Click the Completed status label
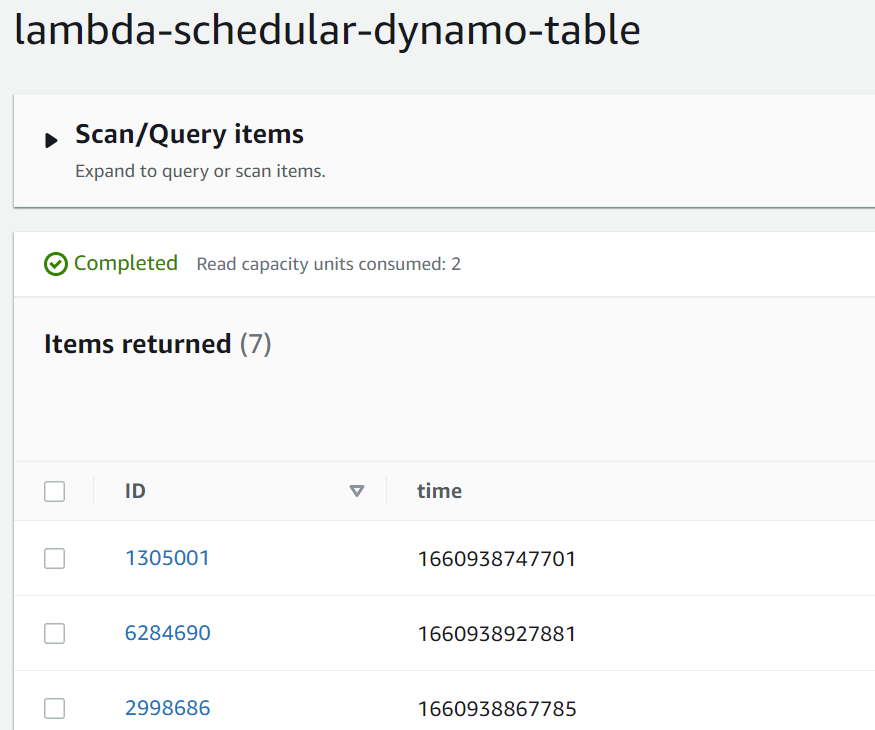This screenshot has height=730, width=875. tap(126, 263)
